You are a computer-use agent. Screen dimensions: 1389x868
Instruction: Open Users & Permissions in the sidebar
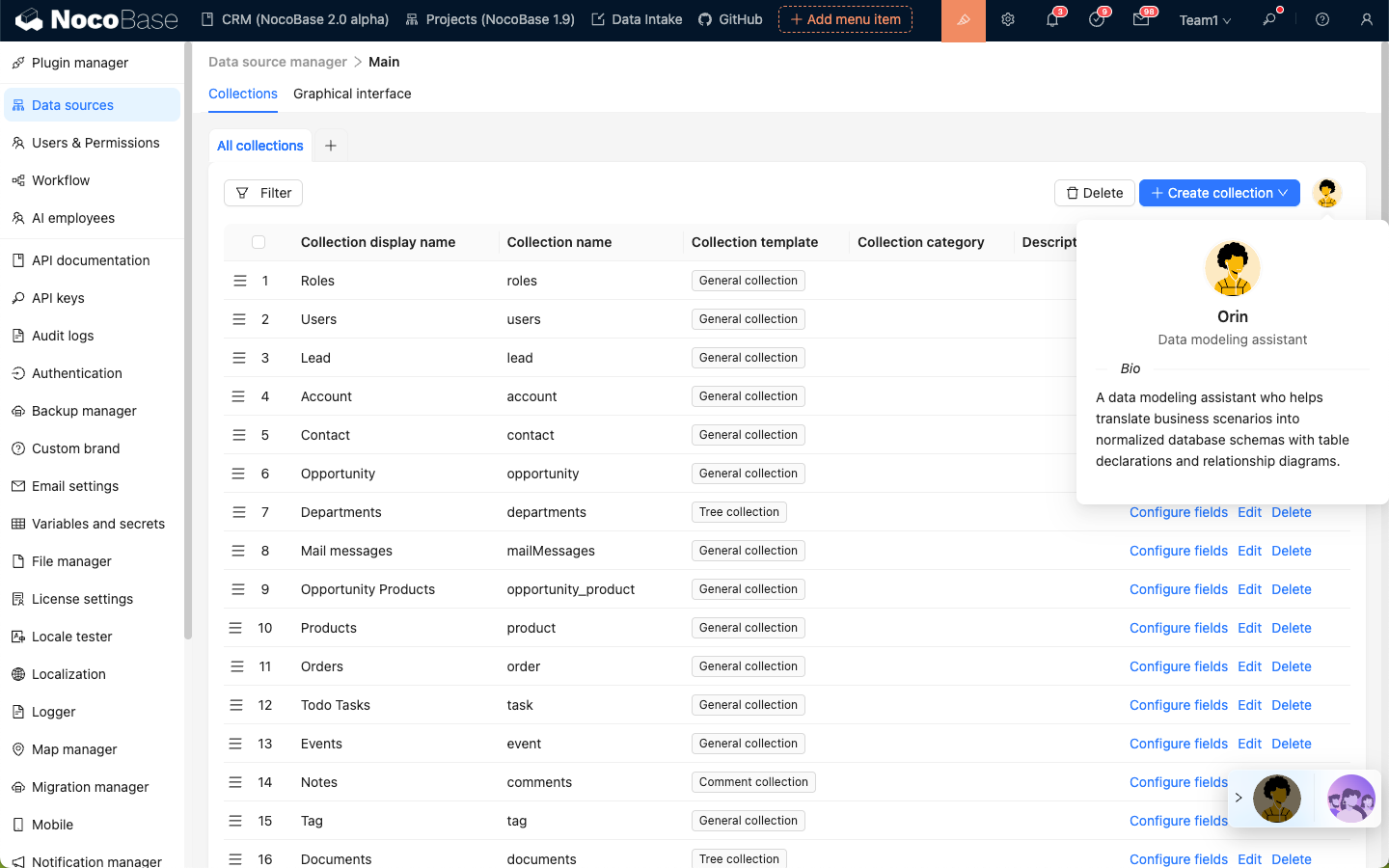(x=95, y=143)
